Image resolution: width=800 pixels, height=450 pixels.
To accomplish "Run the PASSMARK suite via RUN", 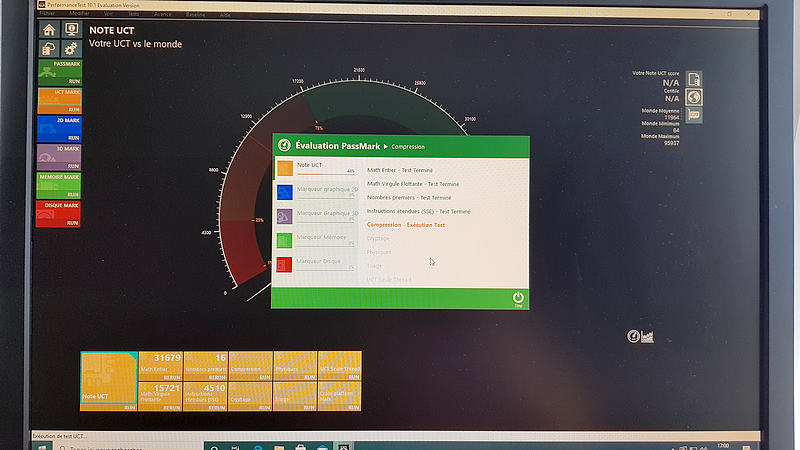I will click(74, 81).
